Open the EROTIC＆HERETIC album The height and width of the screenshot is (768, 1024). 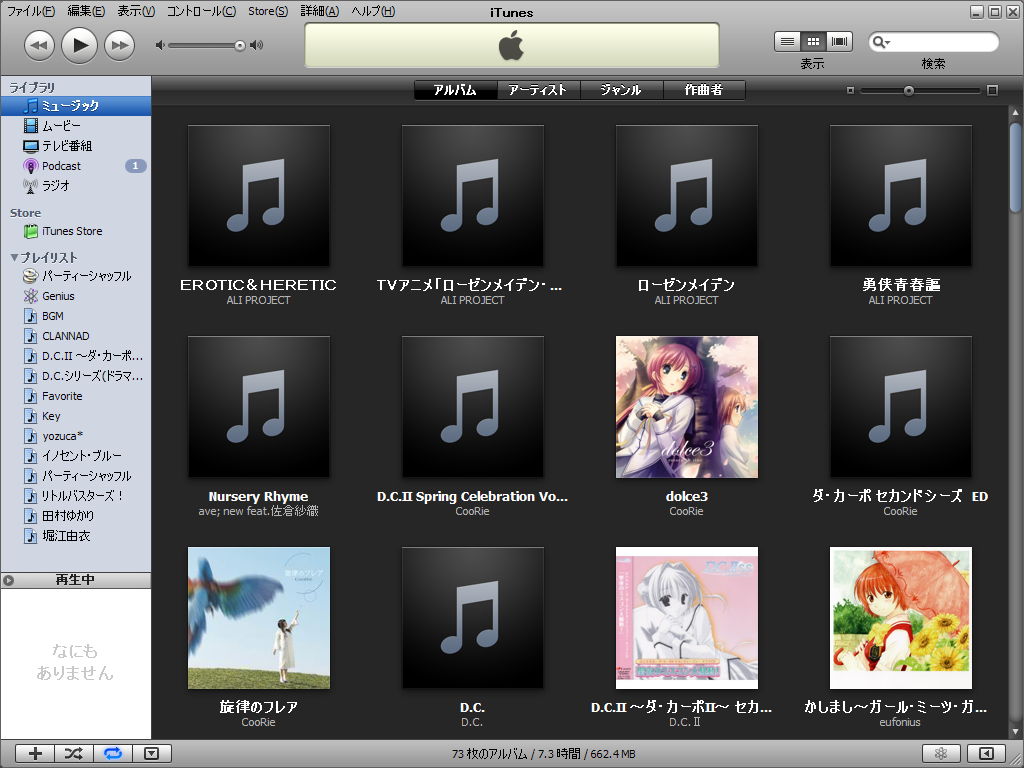click(259, 196)
